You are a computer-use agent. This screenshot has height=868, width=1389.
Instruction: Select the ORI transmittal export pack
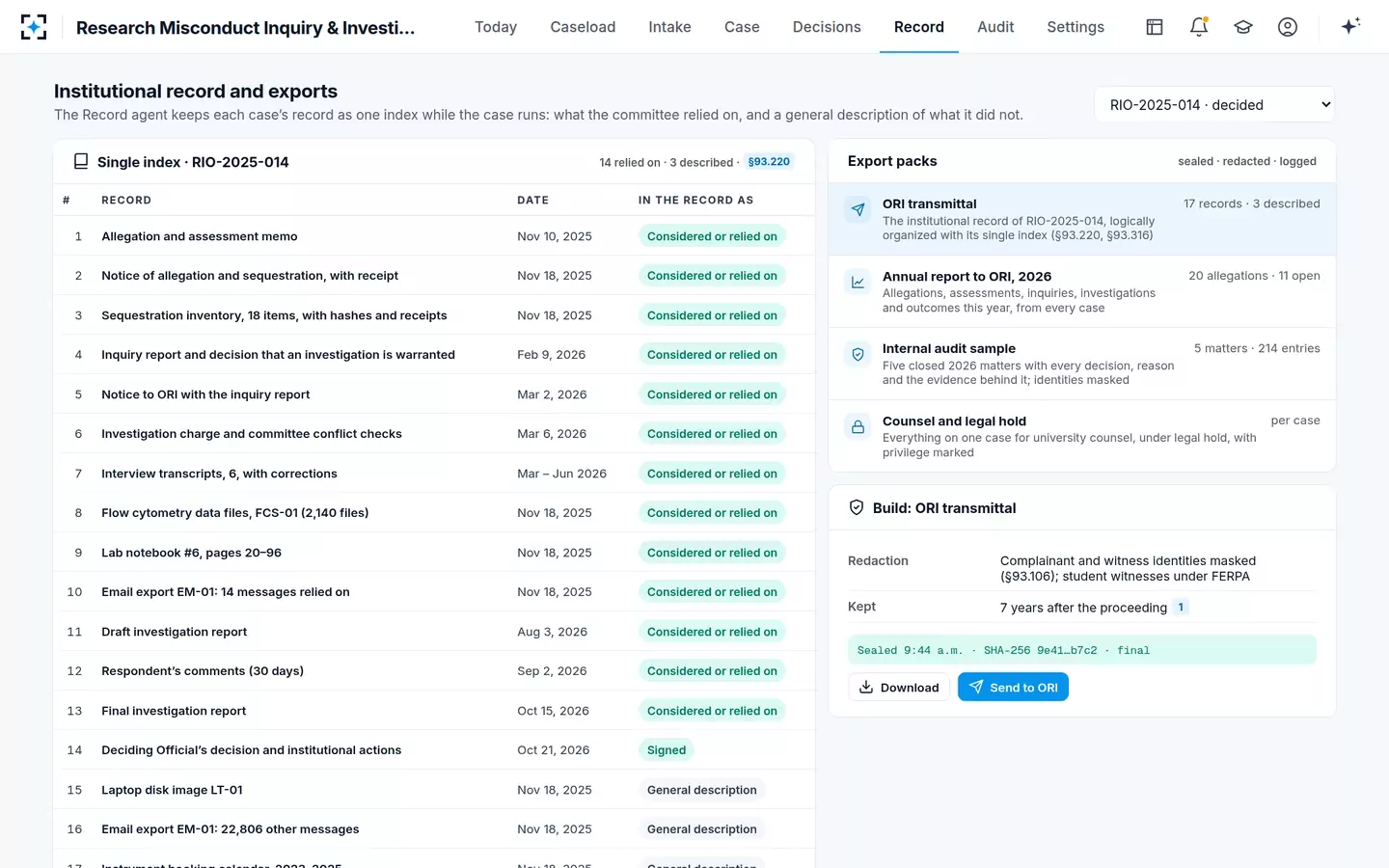pos(1082,219)
